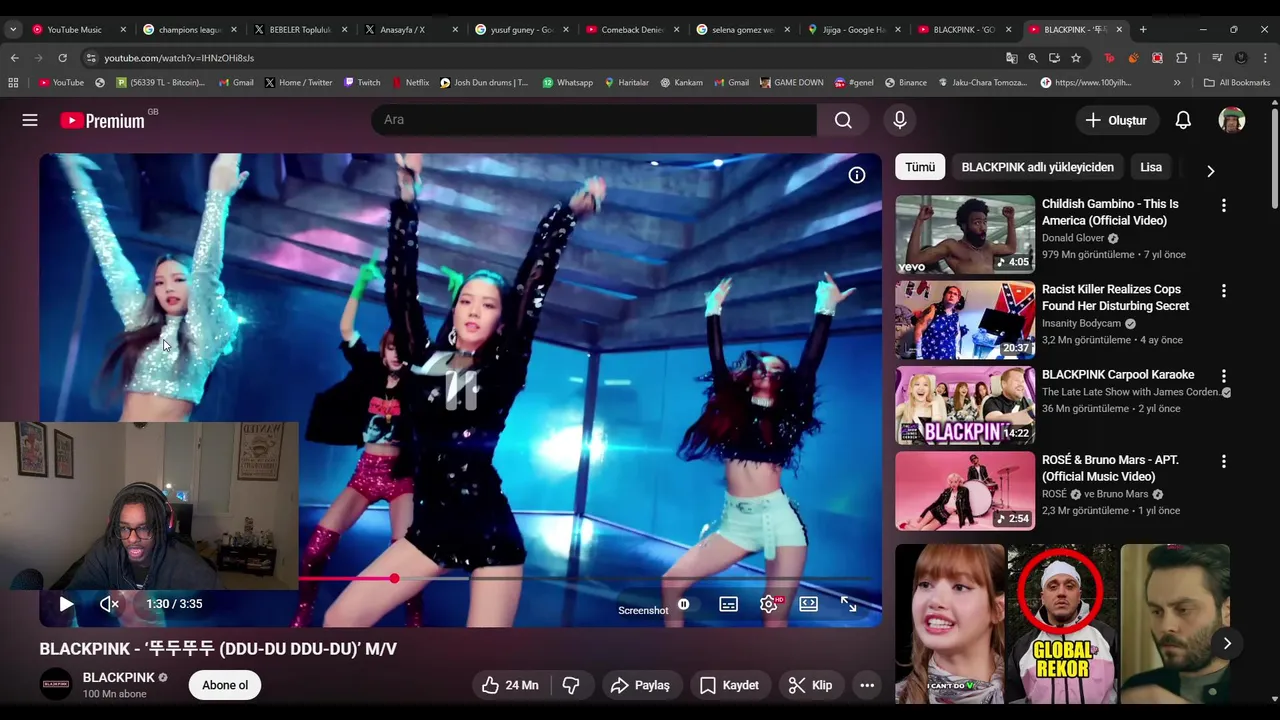
Task: Open player settings gear
Action: 769,604
